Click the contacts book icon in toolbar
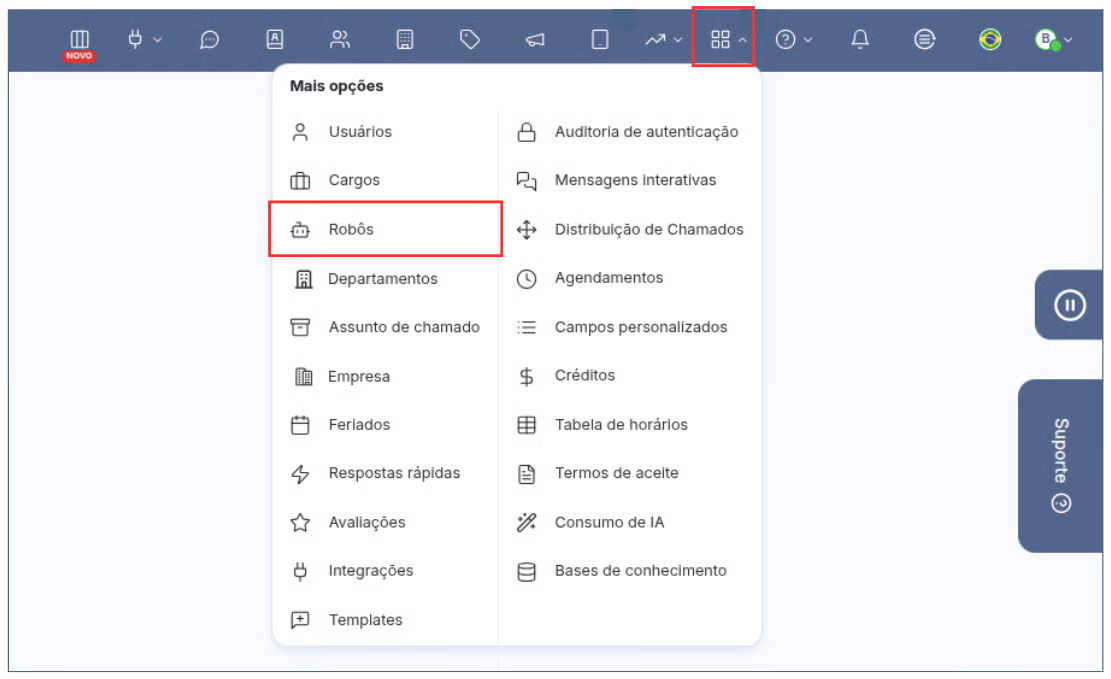This screenshot has width=1111, height=679. click(274, 39)
